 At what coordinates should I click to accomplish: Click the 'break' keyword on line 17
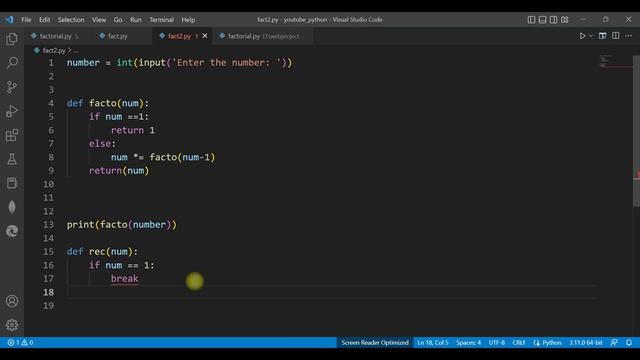pos(124,279)
